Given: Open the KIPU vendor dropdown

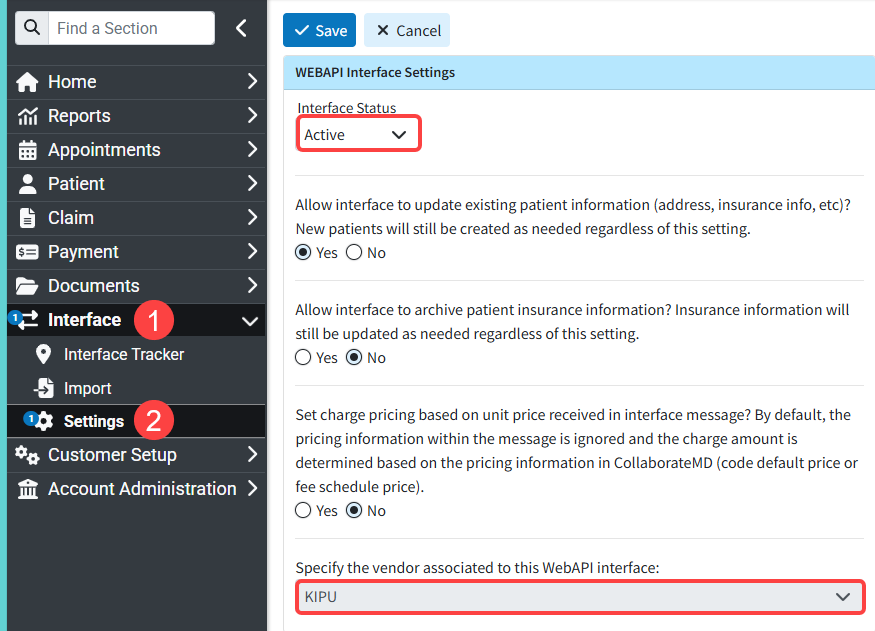Looking at the screenshot, I should [x=580, y=597].
